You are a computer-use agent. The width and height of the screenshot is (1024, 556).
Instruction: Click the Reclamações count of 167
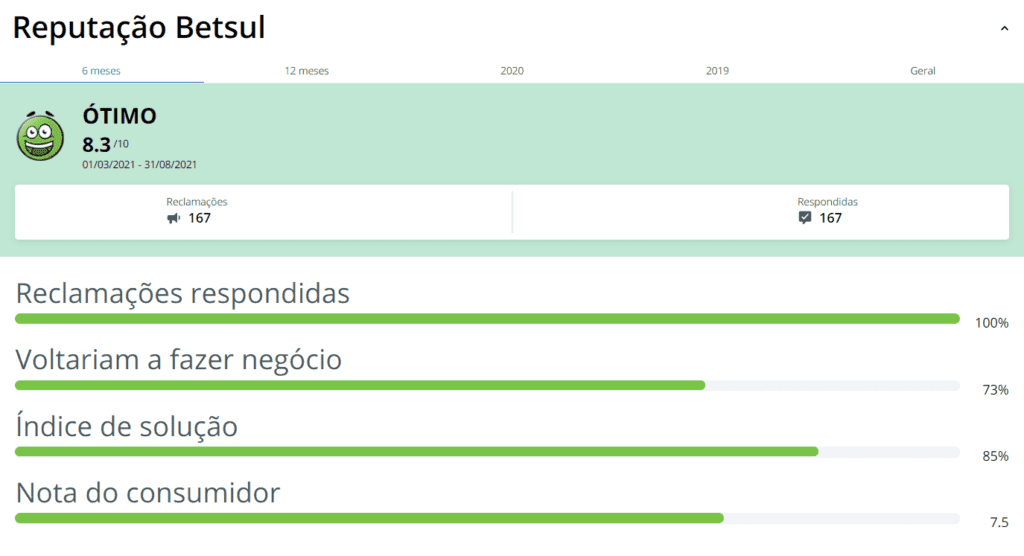(199, 218)
